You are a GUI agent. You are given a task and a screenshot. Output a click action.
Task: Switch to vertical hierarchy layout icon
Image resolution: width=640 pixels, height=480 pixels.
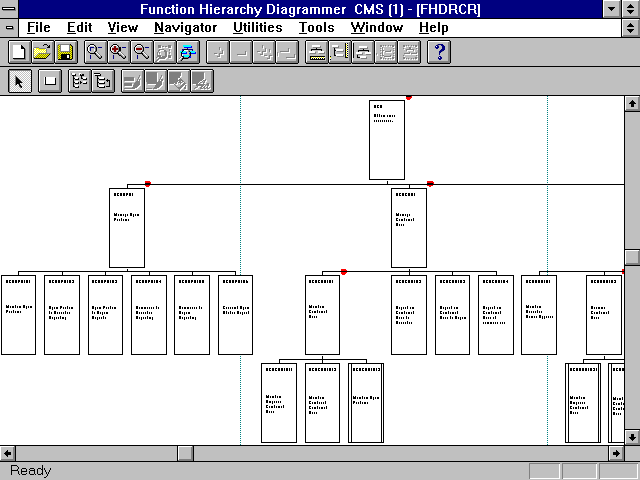(x=102, y=82)
